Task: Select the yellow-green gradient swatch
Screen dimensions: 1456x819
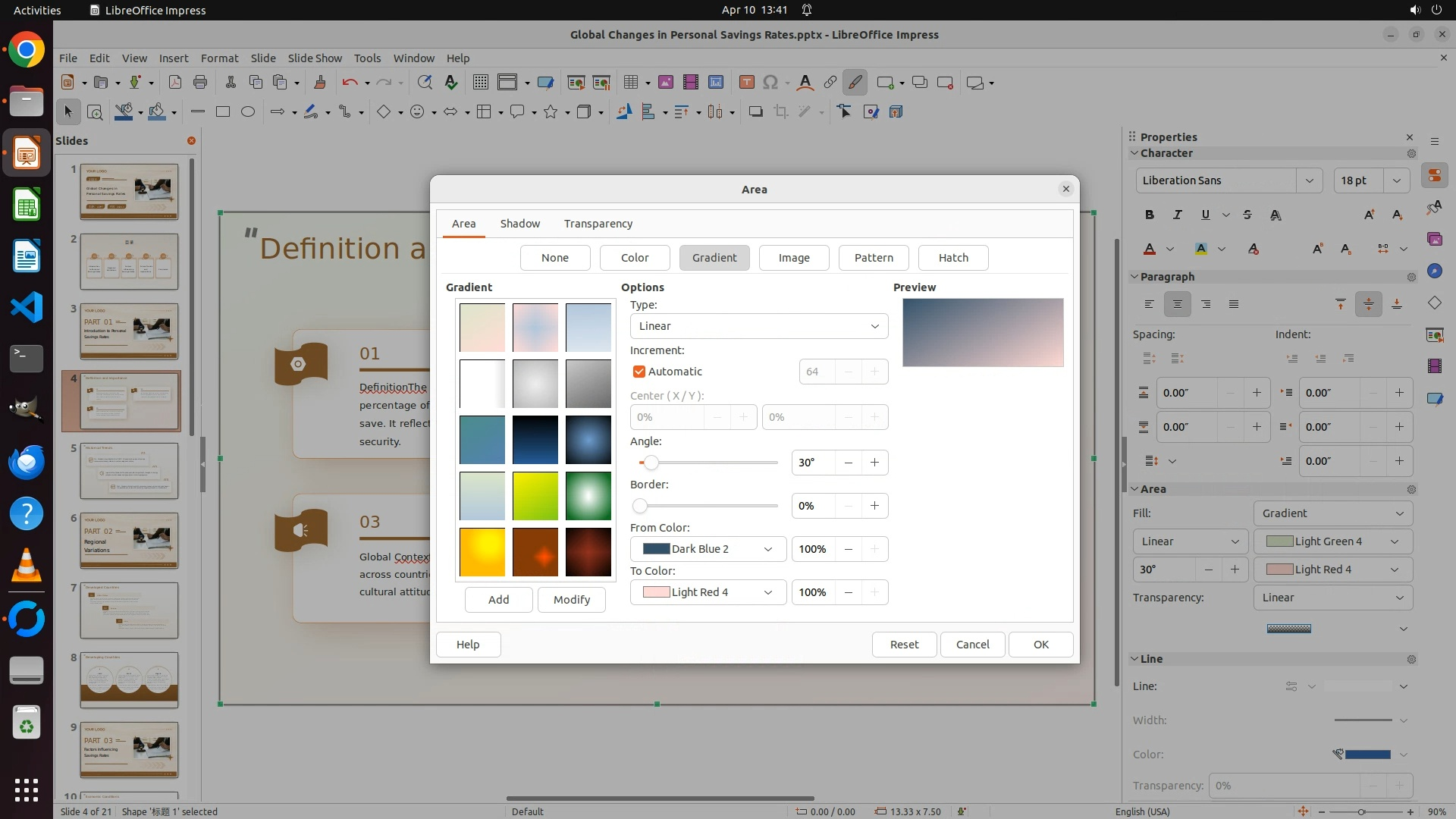Action: [x=535, y=496]
